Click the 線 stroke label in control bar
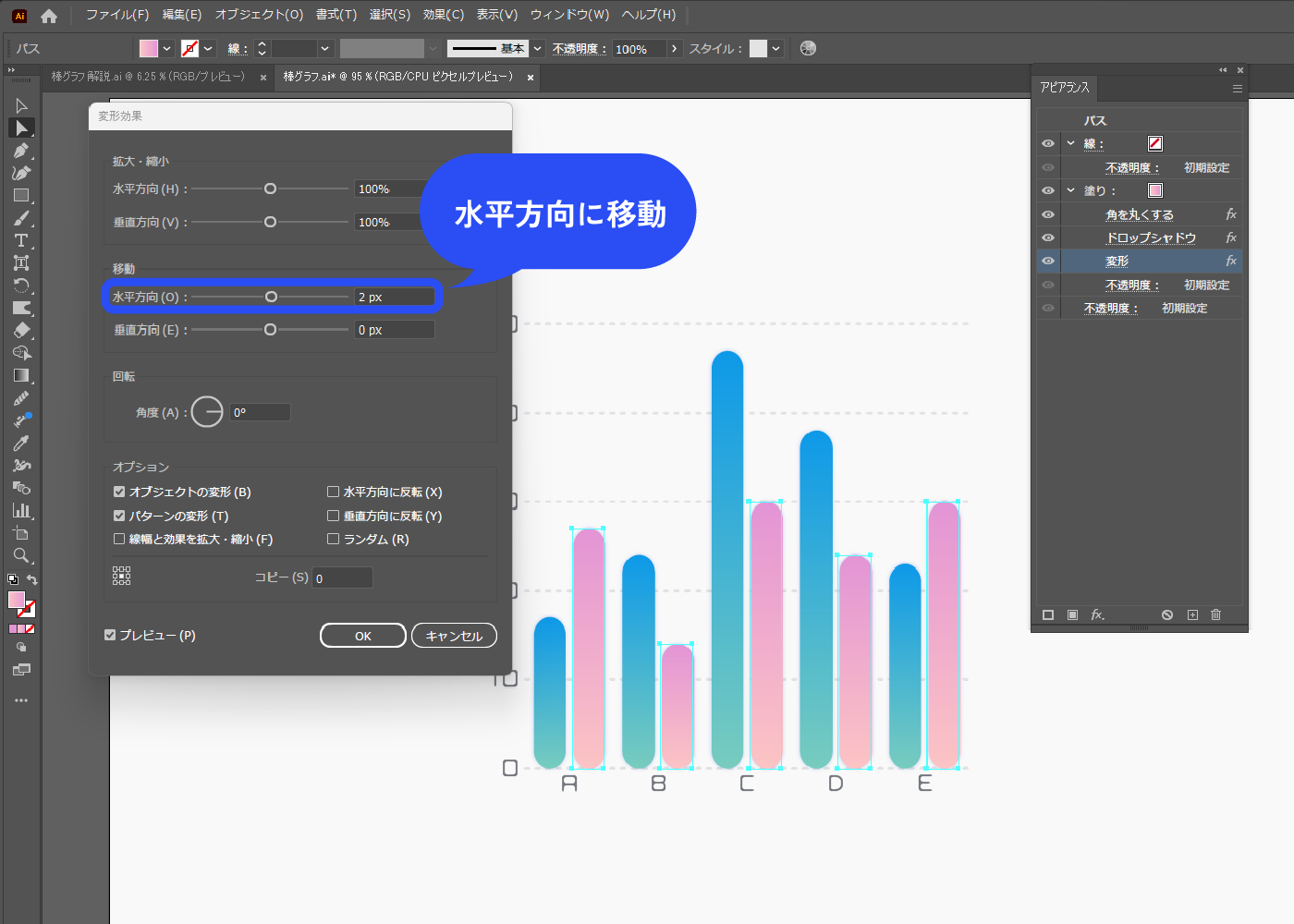 click(238, 49)
